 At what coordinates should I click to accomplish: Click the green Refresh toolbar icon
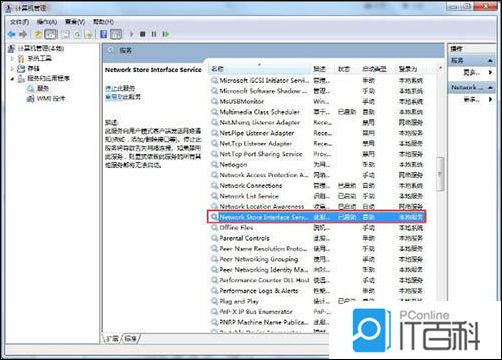[77, 34]
